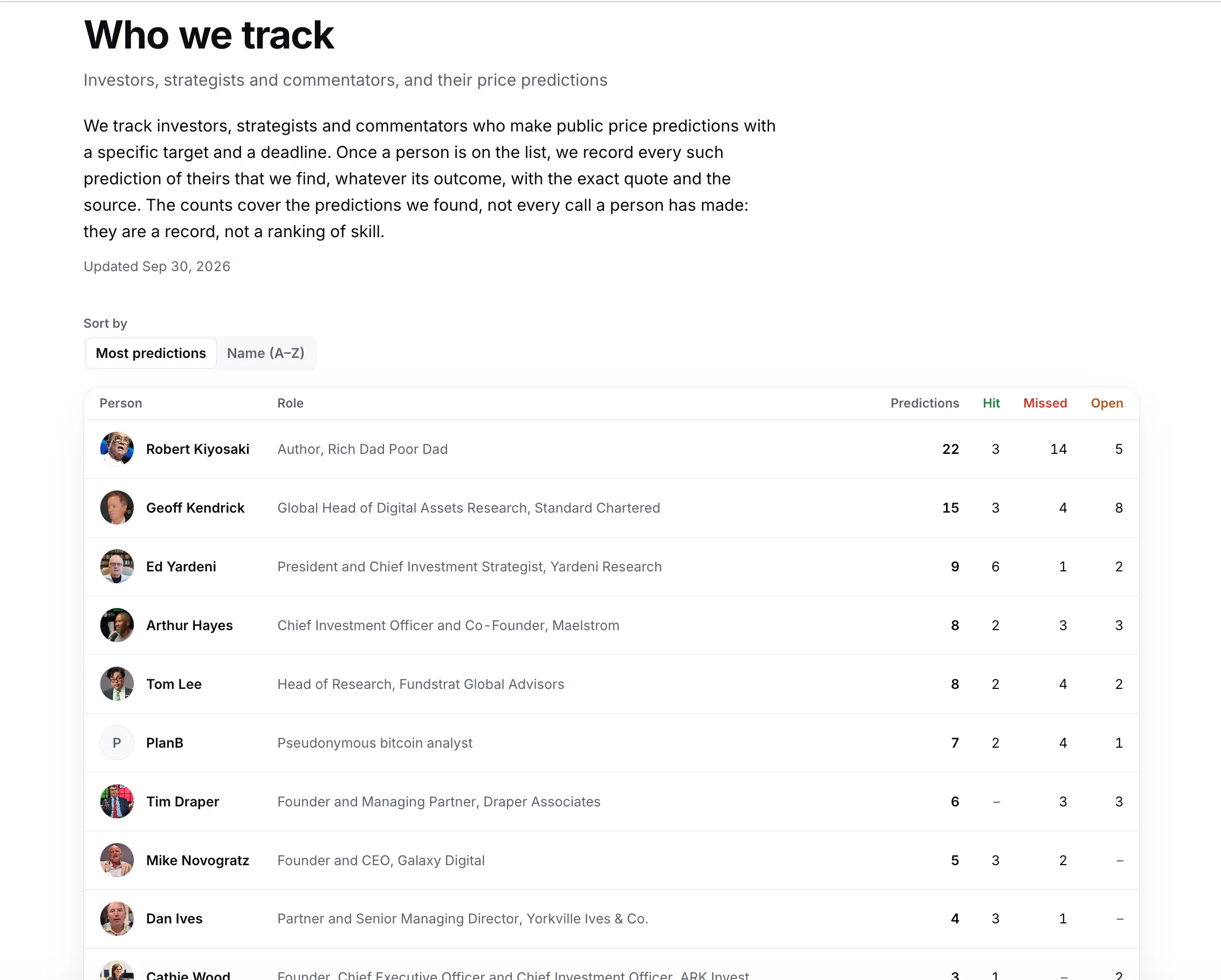Viewport: 1221px width, 980px height.
Task: Click Tom Lee's avatar photo
Action: click(x=116, y=684)
